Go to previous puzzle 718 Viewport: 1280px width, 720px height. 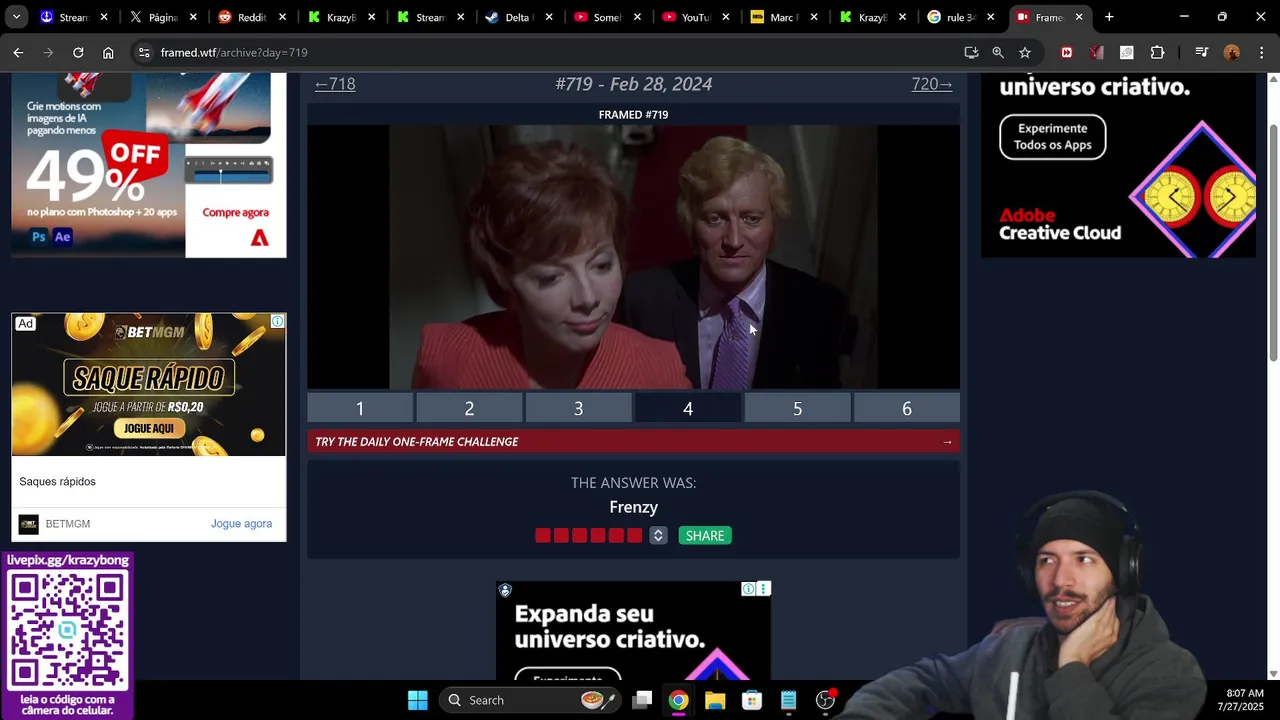(335, 84)
